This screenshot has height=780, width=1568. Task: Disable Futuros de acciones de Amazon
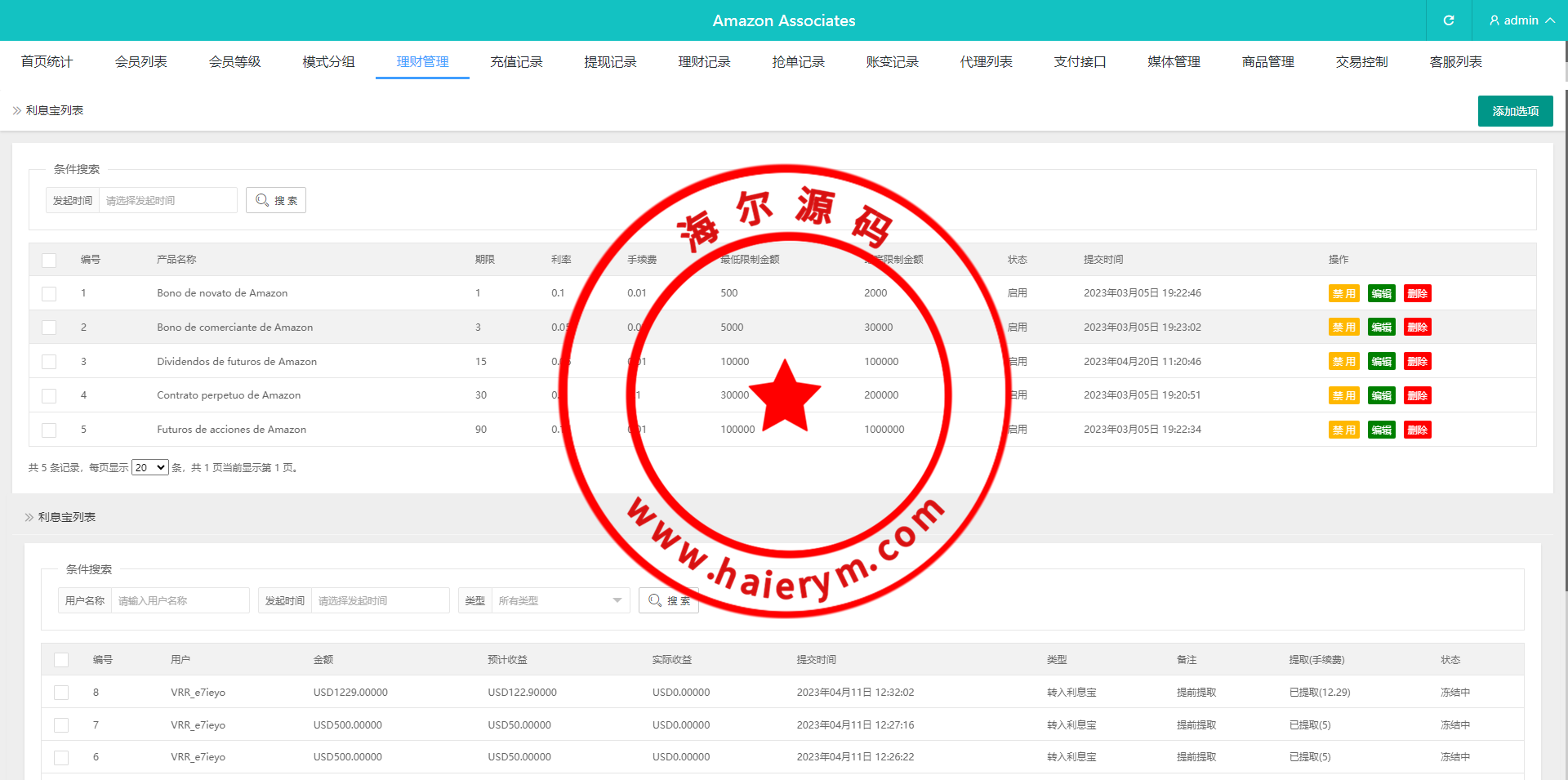coord(1343,430)
